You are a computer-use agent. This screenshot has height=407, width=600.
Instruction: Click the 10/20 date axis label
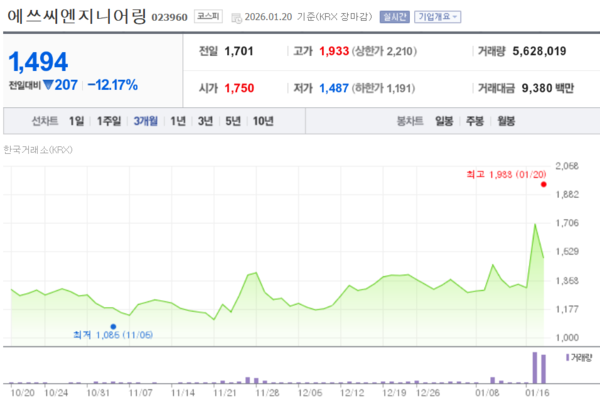point(23,393)
